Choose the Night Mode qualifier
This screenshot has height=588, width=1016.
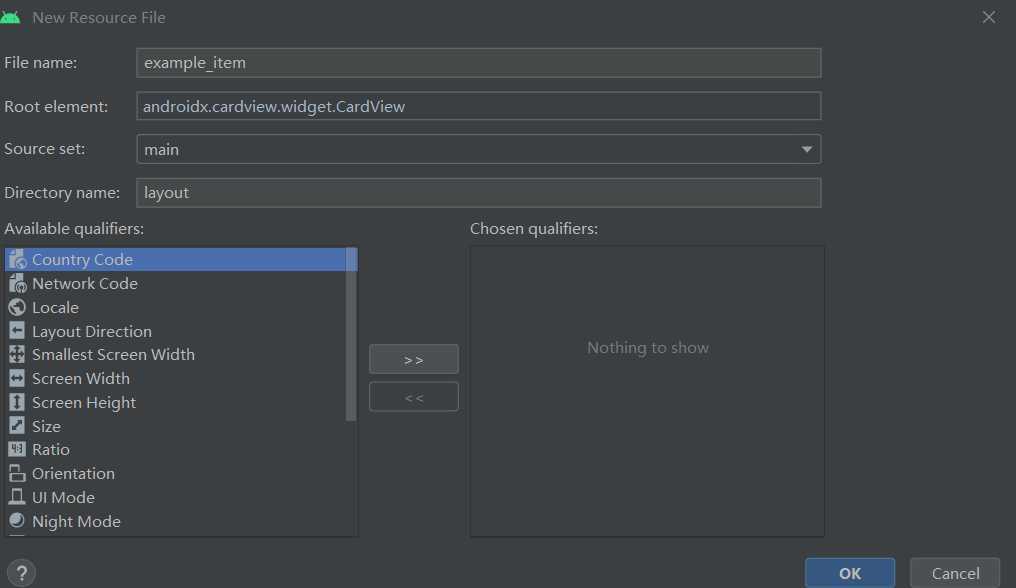click(176, 521)
